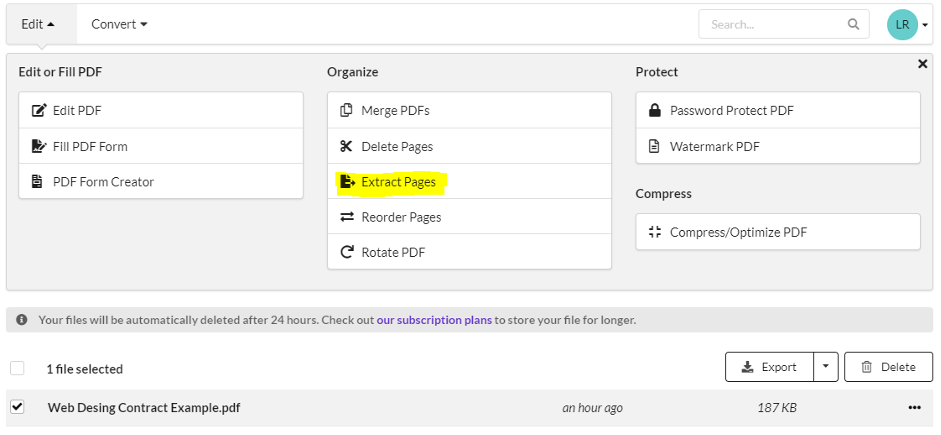The height and width of the screenshot is (435, 941).
Task: Click the Fill PDF Form icon
Action: (38, 146)
